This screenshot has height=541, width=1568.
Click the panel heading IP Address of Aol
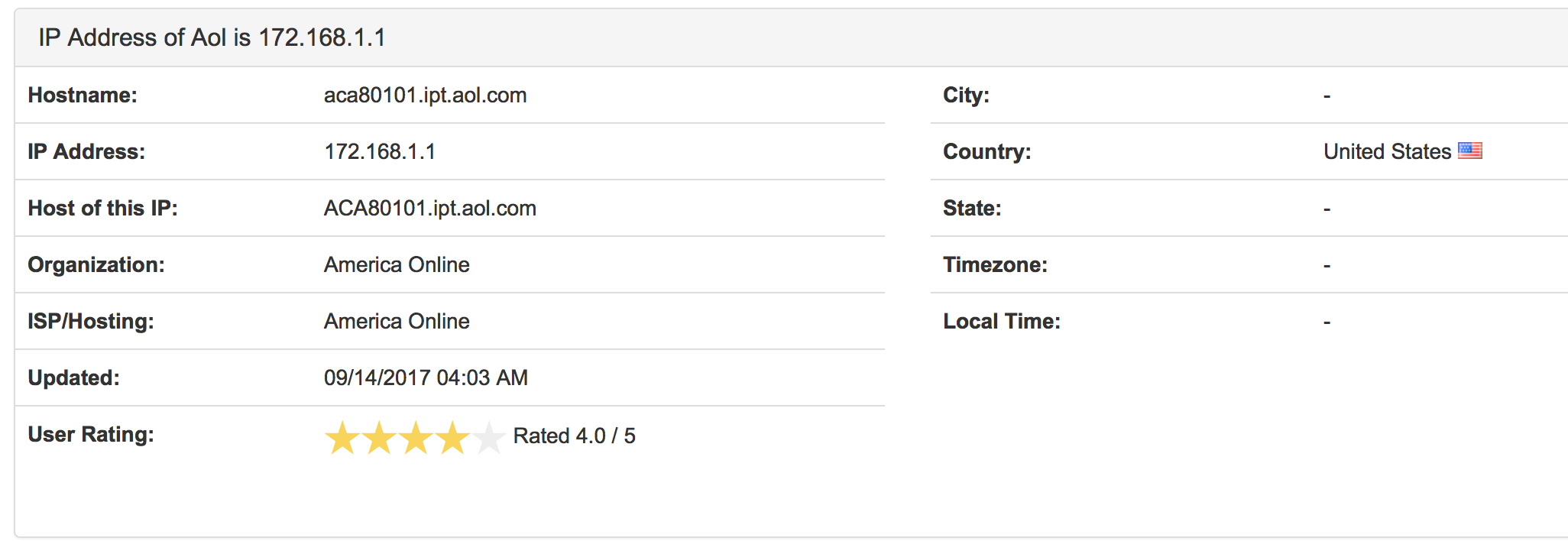pyautogui.click(x=212, y=37)
